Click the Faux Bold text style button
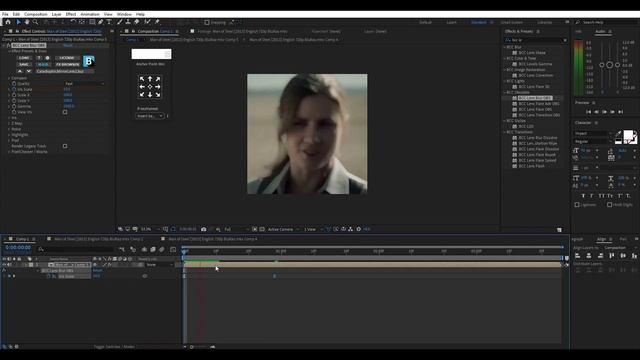Screen dimensions: 640x360 click(x=583, y=196)
